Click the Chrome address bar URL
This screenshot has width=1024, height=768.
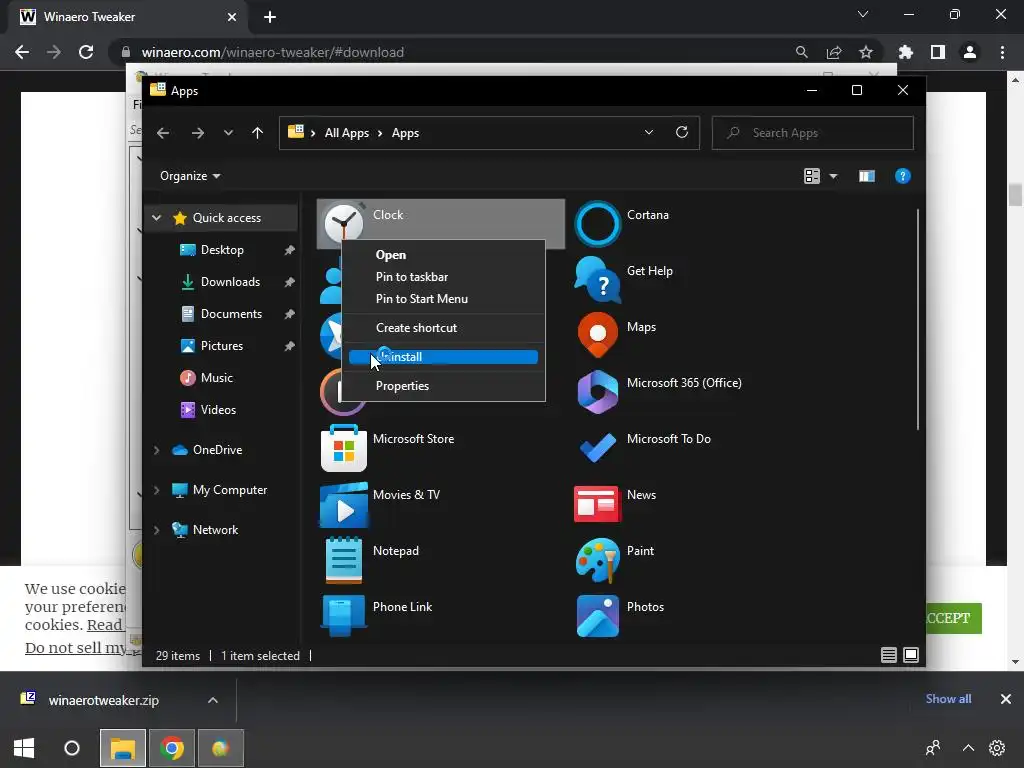click(x=272, y=52)
